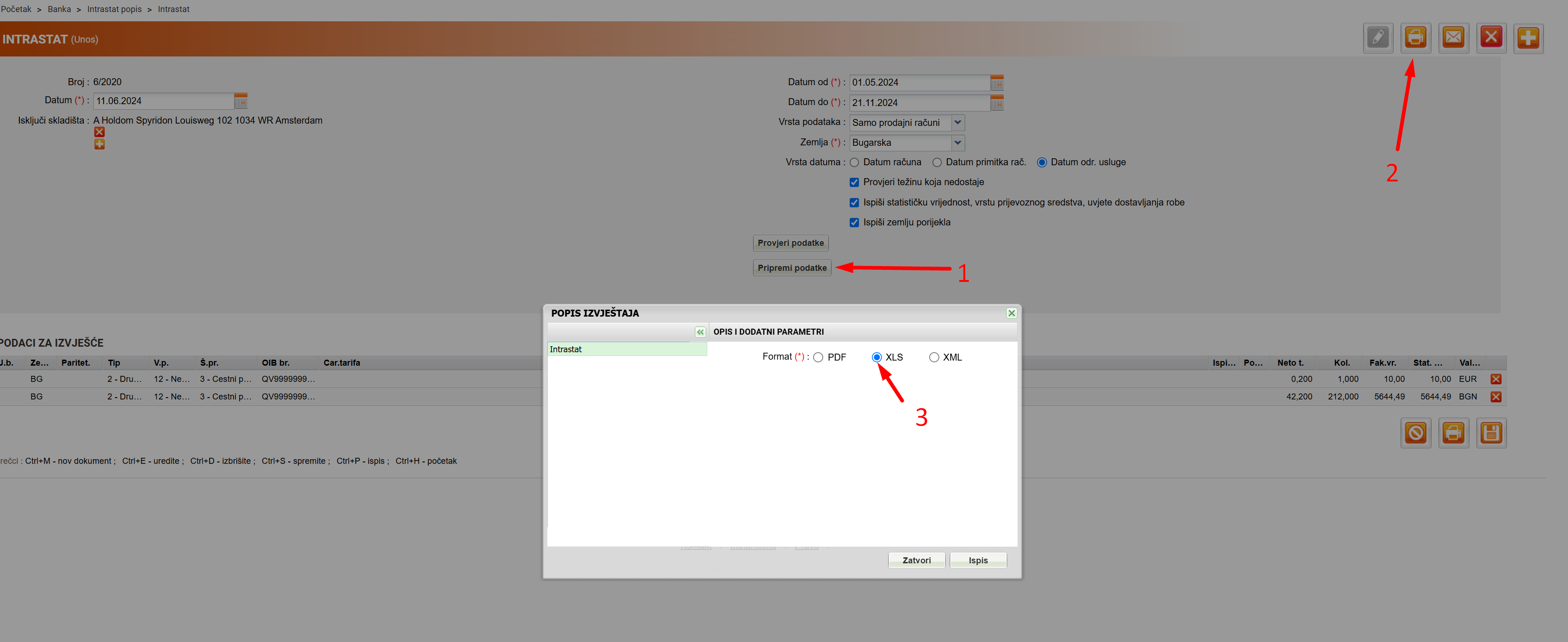Remove the excluded warehouse with red X
This screenshot has width=1568, height=642.
click(x=99, y=132)
